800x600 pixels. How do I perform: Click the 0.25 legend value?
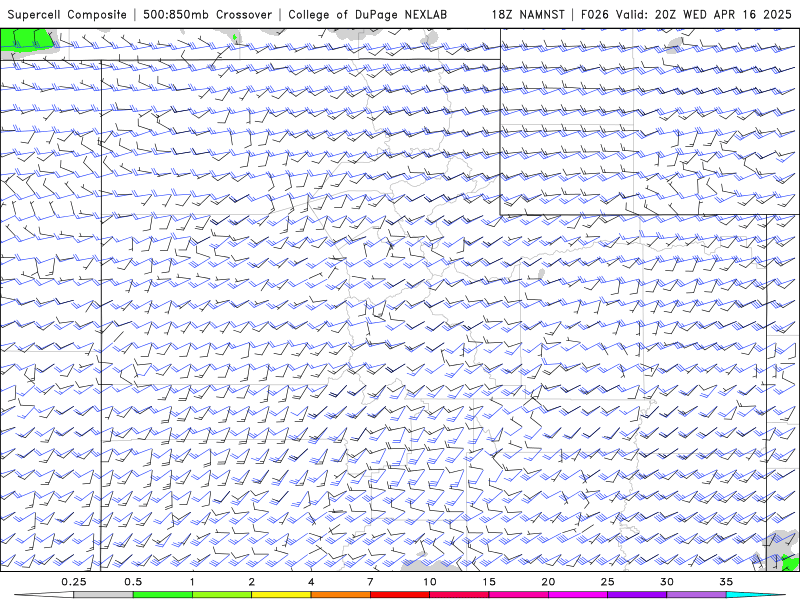pyautogui.click(x=74, y=582)
